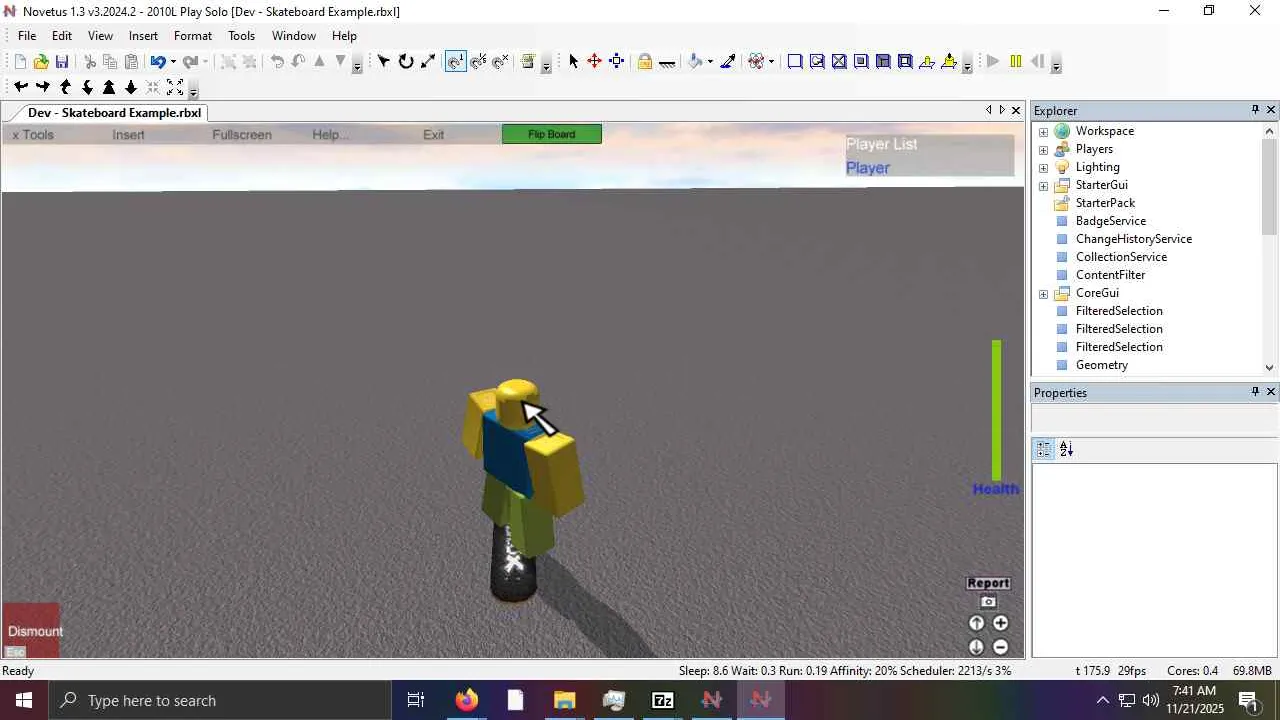Open the in-game Help button
Viewport: 1280px width, 720px height.
point(331,135)
